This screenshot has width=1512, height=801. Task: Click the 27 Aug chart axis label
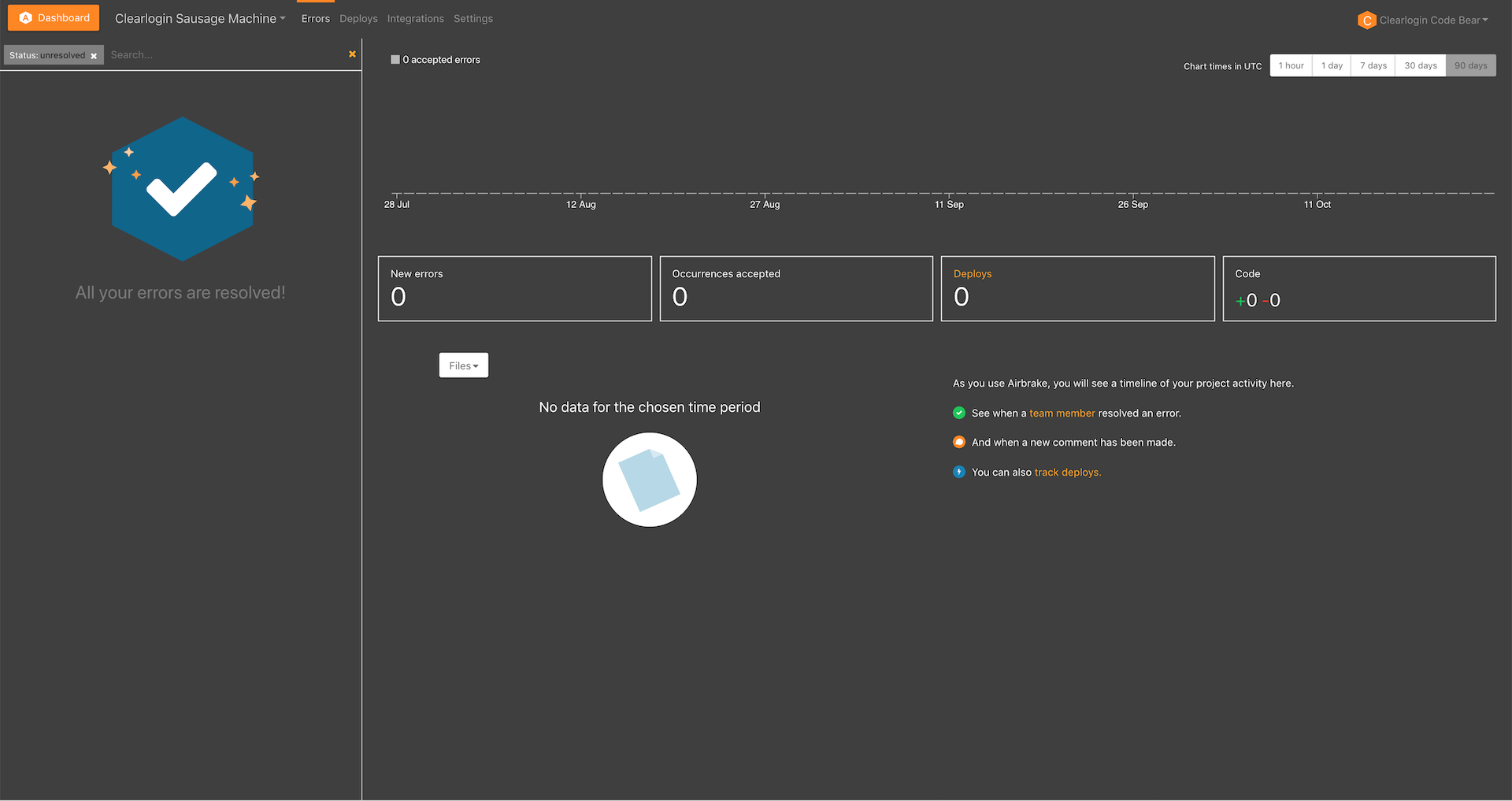pyautogui.click(x=765, y=205)
